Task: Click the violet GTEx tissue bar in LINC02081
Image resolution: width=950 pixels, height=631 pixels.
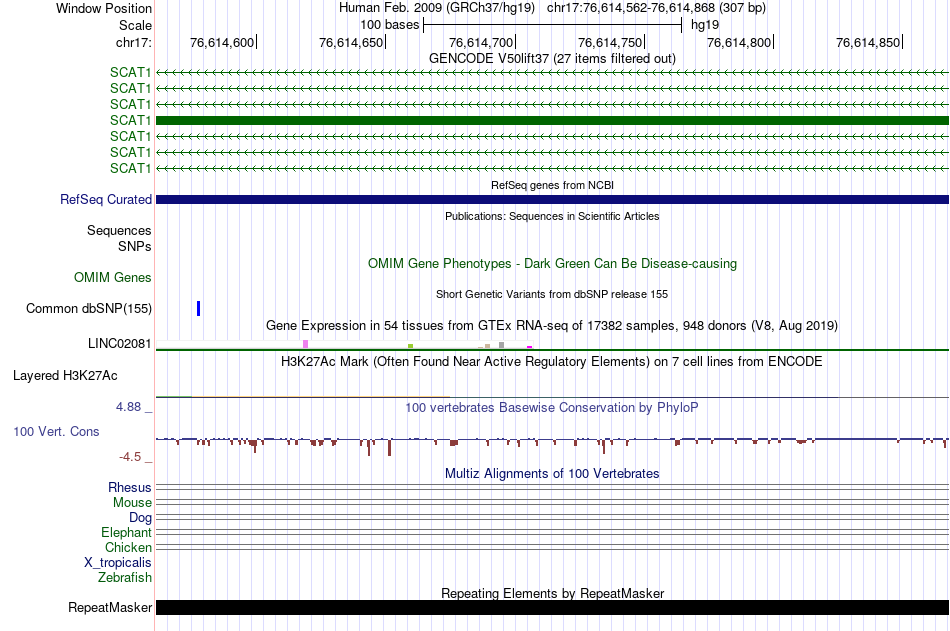Action: 305,344
